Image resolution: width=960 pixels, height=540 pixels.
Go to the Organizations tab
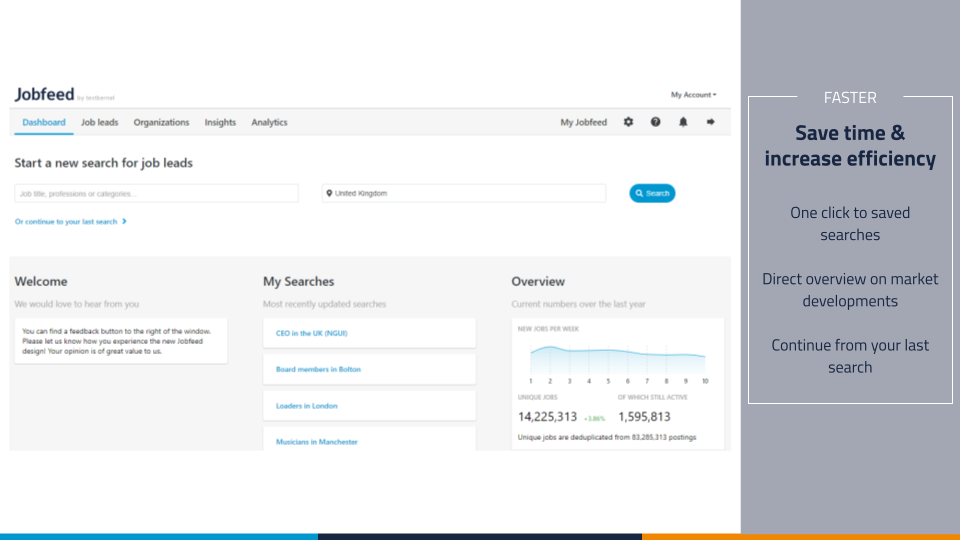[x=161, y=122]
